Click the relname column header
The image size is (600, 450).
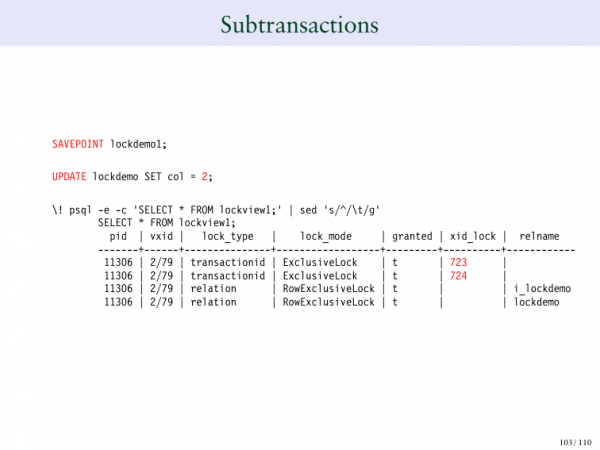[x=539, y=237]
